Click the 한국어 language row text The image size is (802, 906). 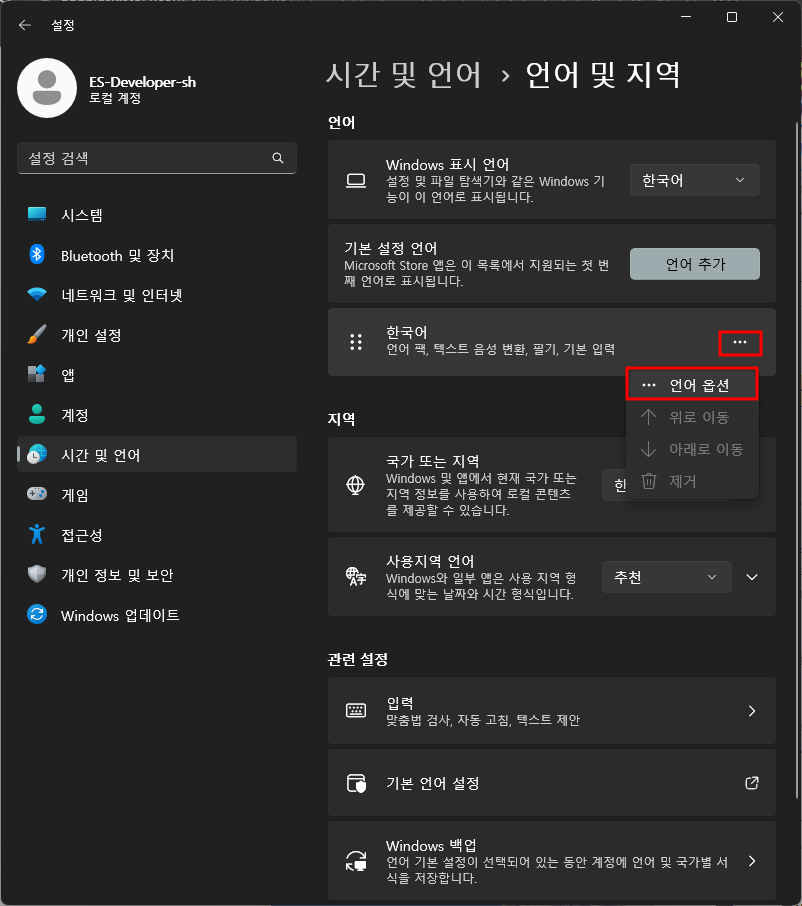(407, 332)
